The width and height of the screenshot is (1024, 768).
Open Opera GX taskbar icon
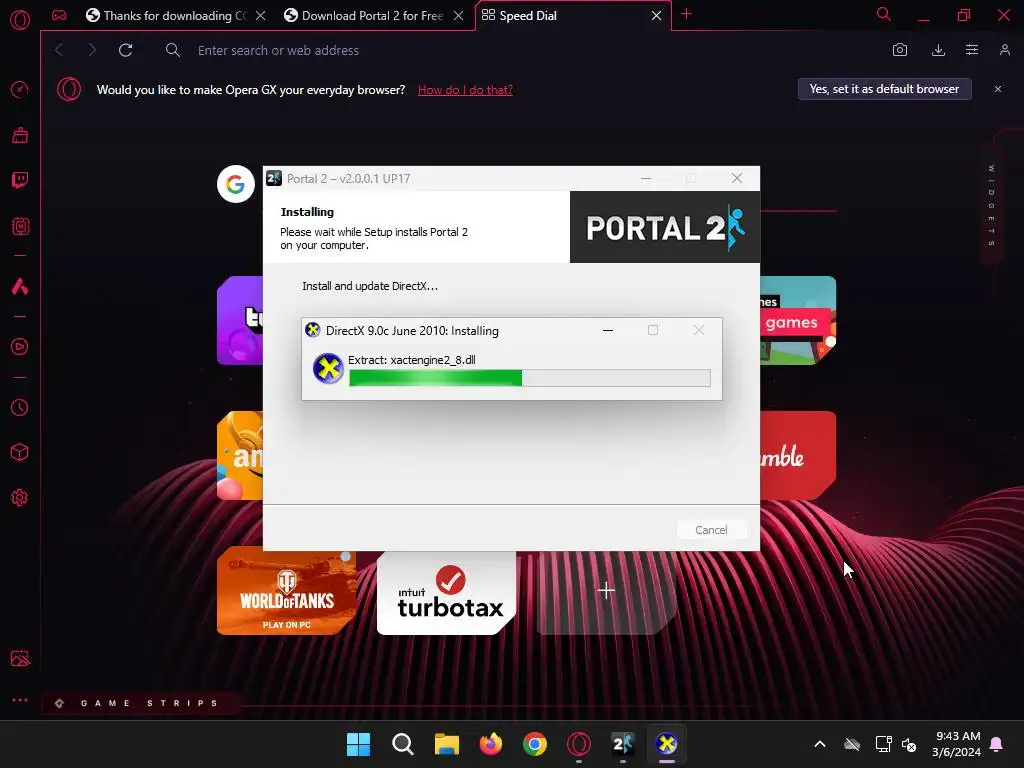pos(579,744)
